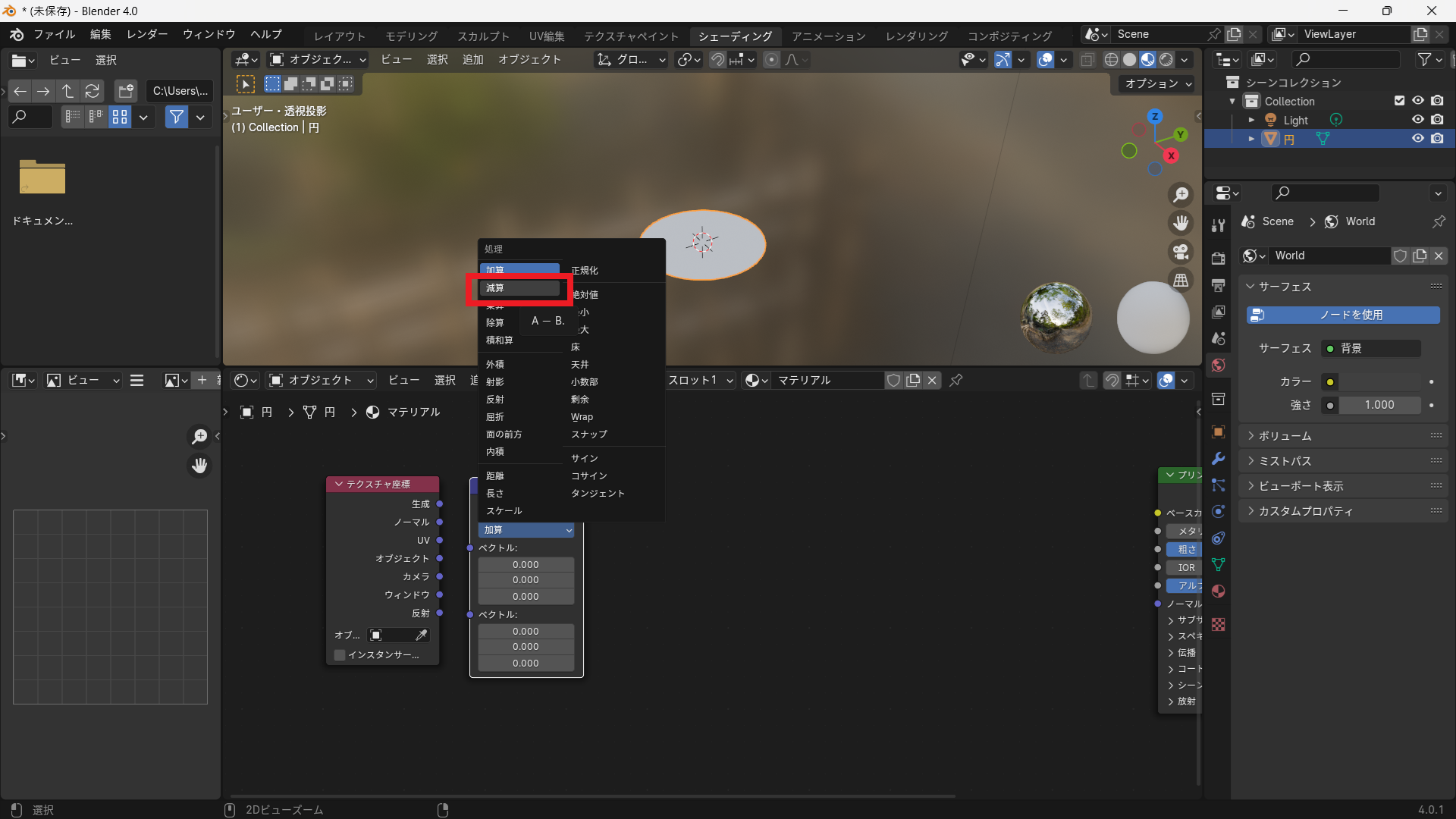Toggle camera view icon in viewport
The width and height of the screenshot is (1456, 819).
tap(1181, 252)
